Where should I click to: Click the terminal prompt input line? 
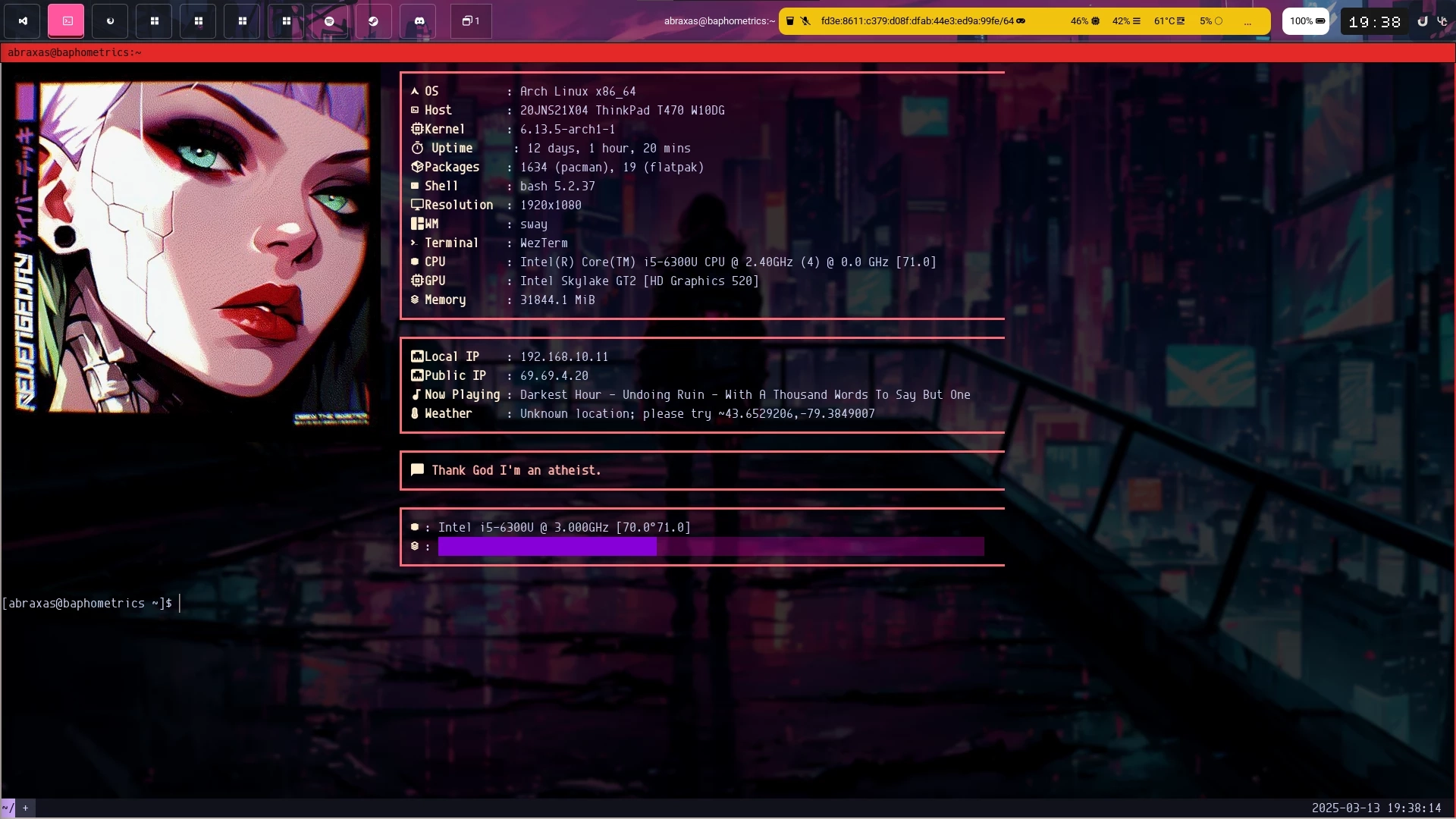pyautogui.click(x=91, y=604)
